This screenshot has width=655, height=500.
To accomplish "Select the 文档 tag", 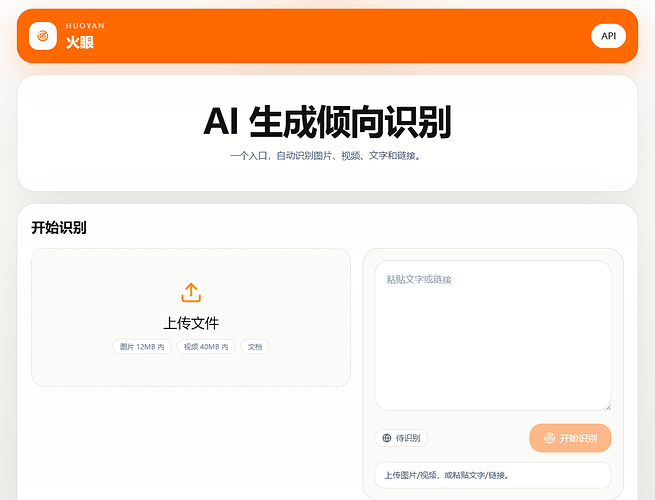I will click(255, 347).
